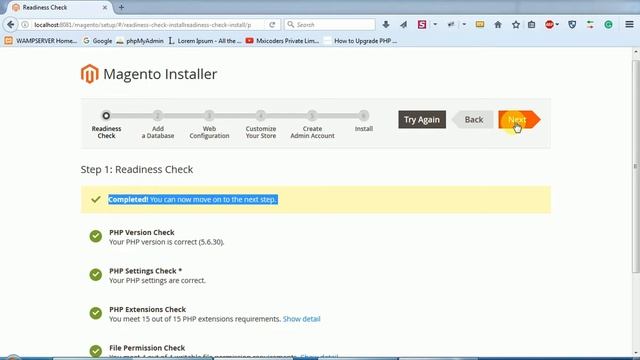Click the shield extension icon
The image size is (640, 360).
pos(572,24)
